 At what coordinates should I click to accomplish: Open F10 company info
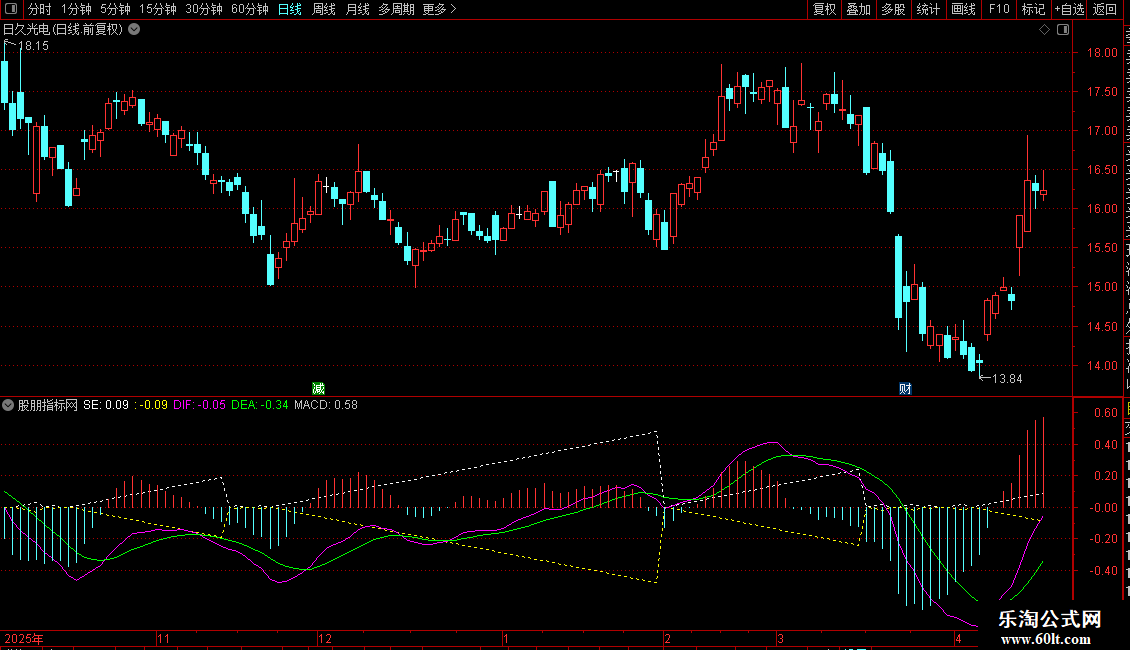[998, 9]
